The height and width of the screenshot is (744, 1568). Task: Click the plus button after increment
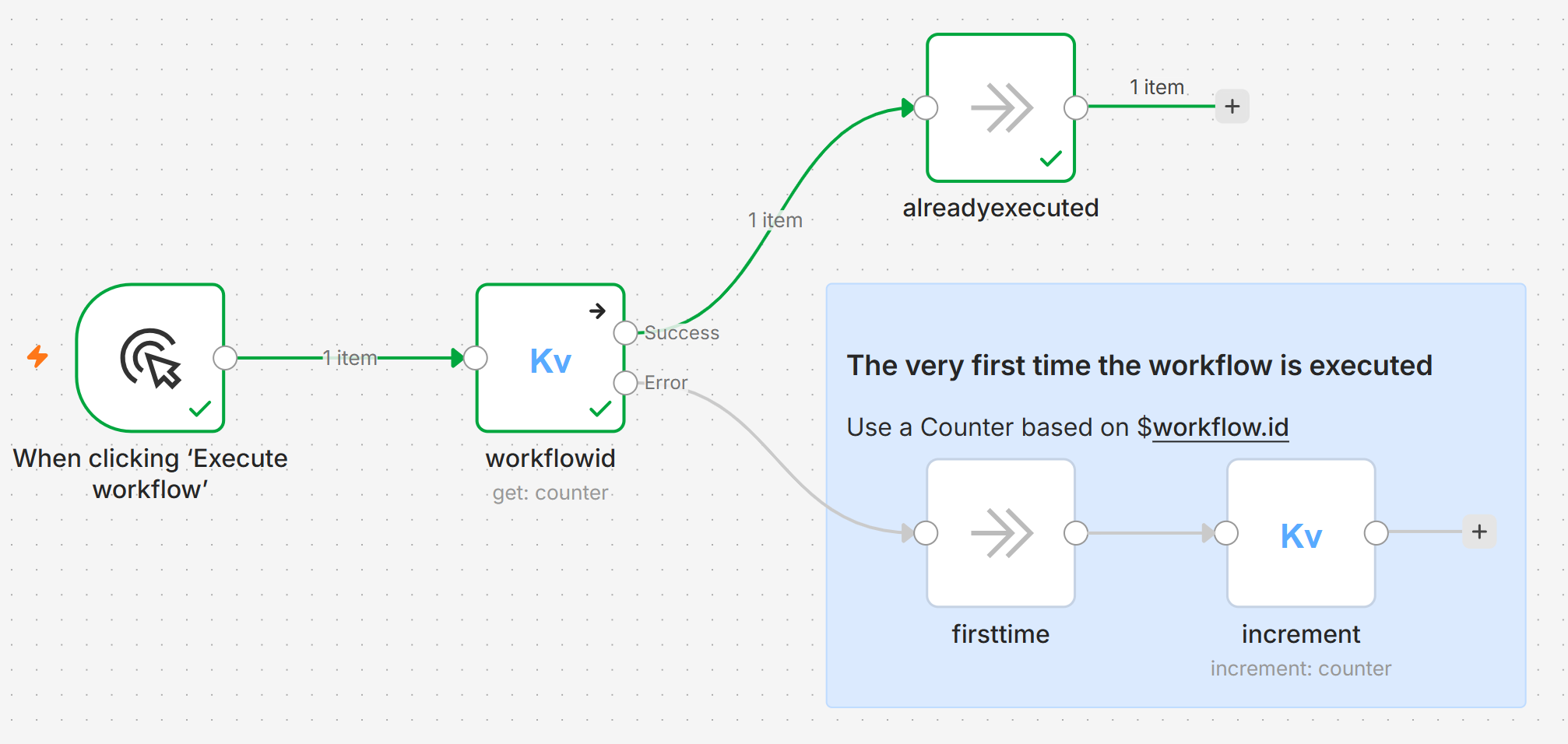[1480, 532]
